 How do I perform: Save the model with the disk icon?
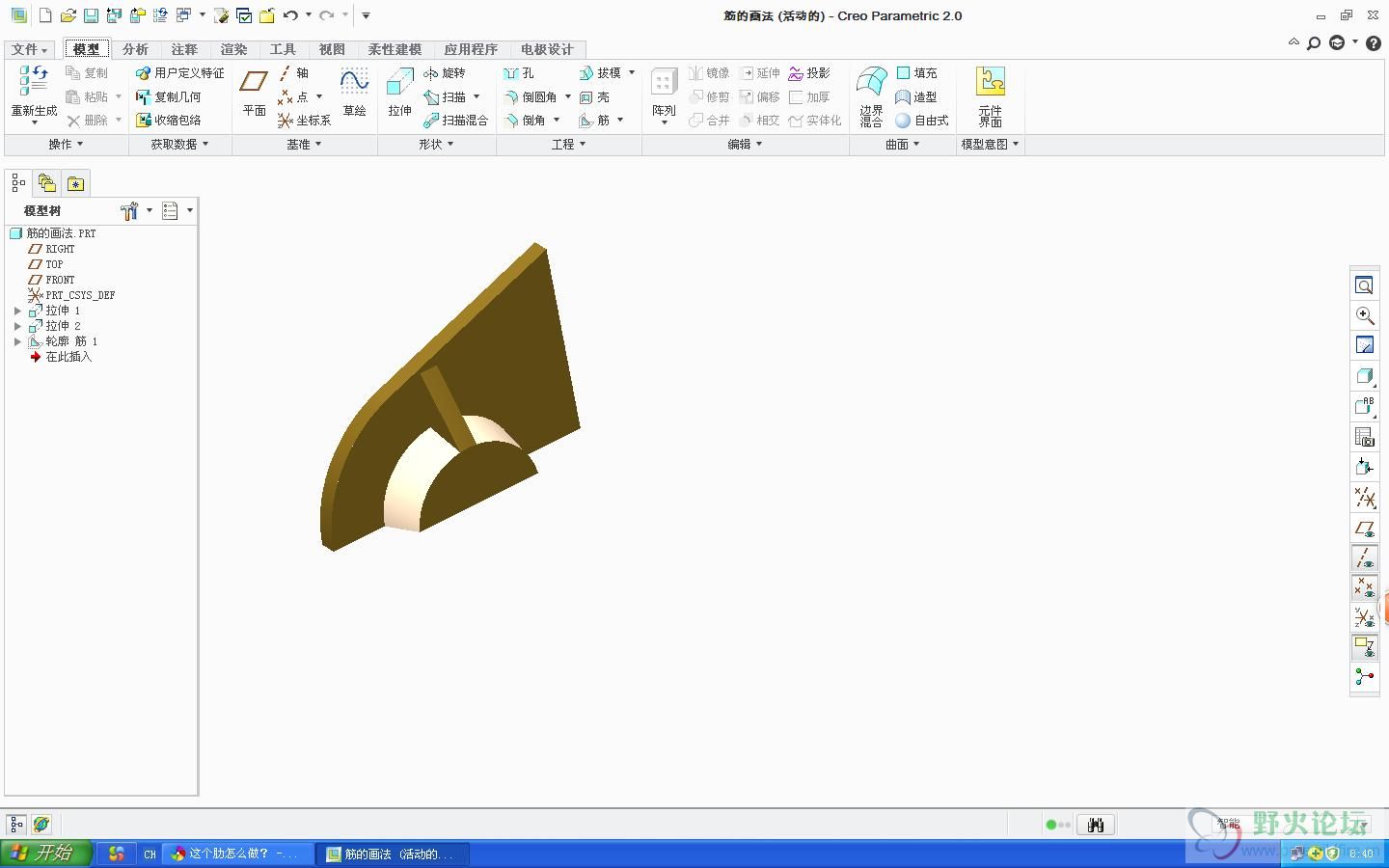point(91,15)
